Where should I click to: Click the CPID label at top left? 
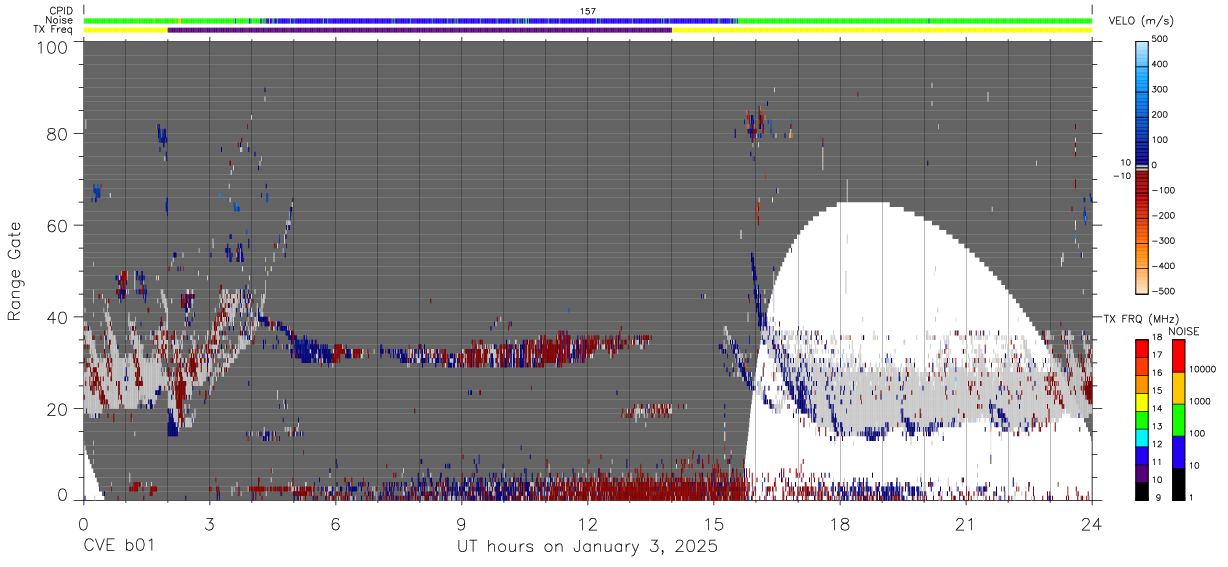61,11
